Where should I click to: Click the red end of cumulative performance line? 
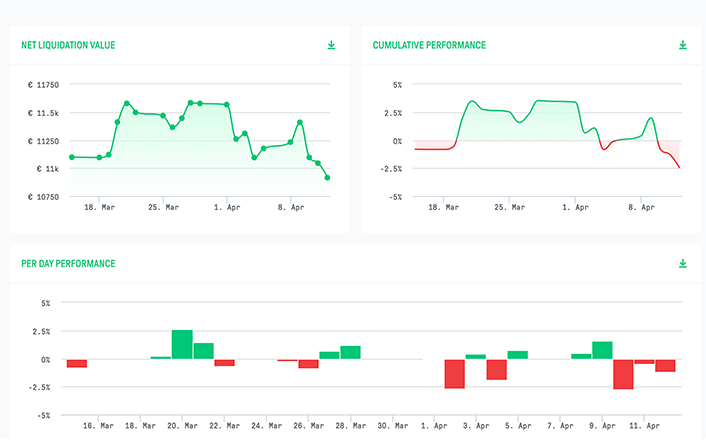pos(677,165)
